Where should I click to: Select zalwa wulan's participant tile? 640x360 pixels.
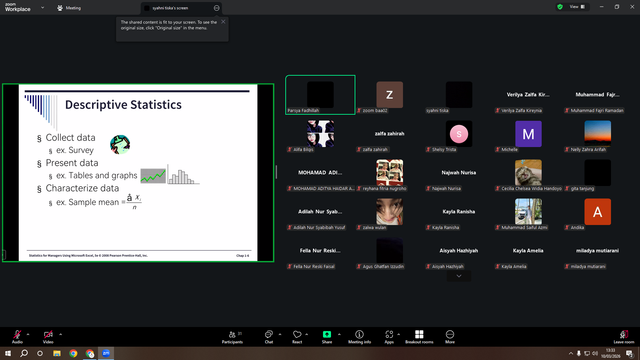390,212
